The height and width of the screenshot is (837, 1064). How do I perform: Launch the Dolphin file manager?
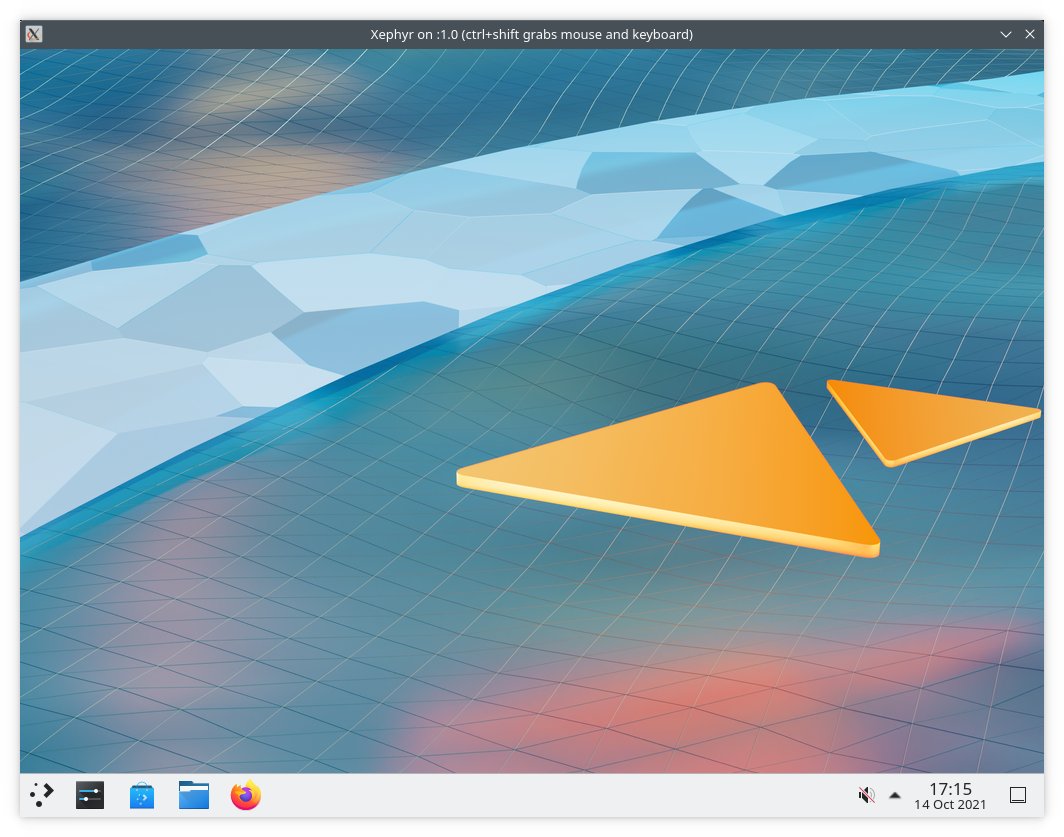click(x=193, y=793)
